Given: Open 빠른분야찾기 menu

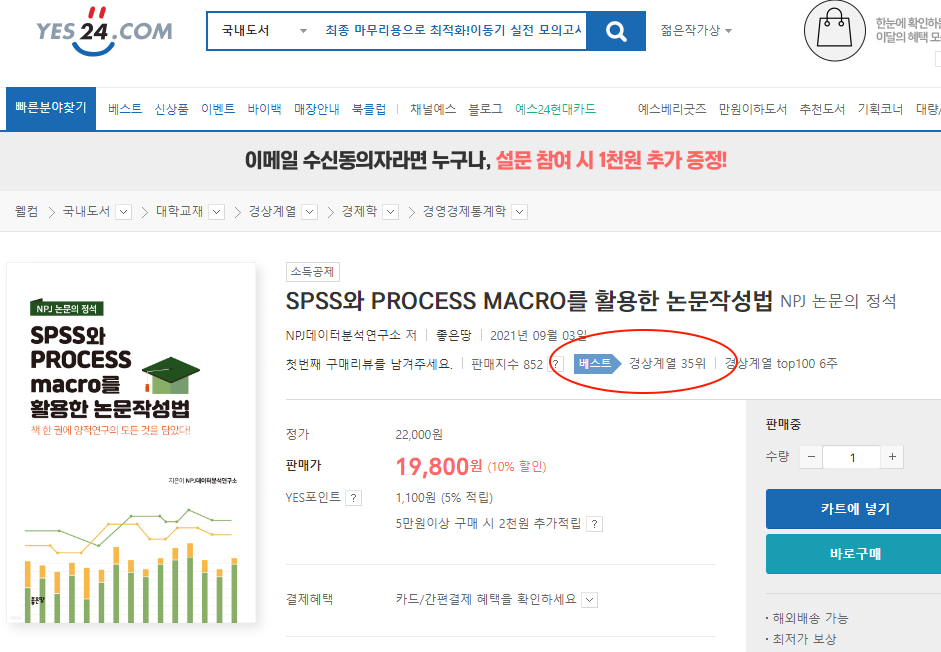Looking at the screenshot, I should [51, 109].
